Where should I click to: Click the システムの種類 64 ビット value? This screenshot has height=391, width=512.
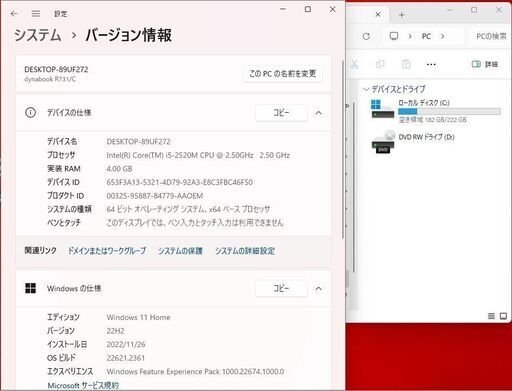[x=188, y=209]
